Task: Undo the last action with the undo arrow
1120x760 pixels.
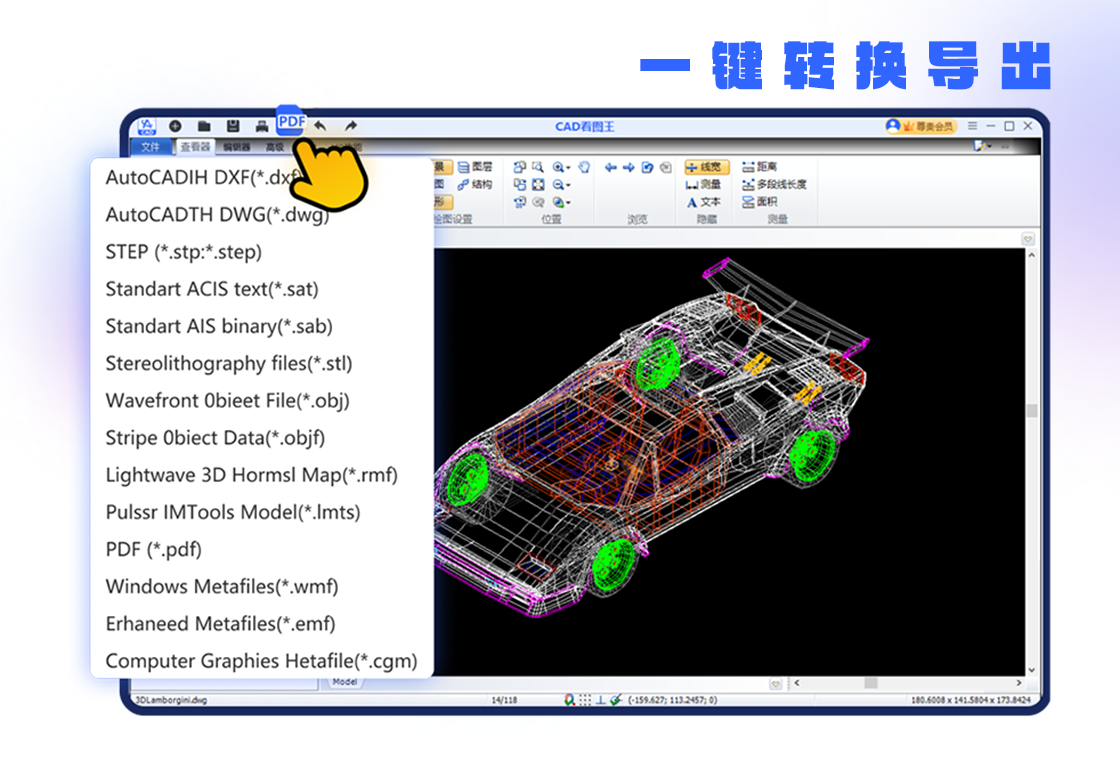Action: pos(320,126)
